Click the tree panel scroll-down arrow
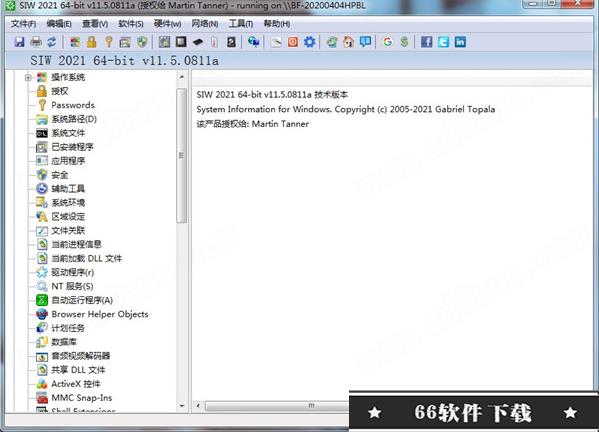This screenshot has height=432, width=599. click(x=182, y=406)
